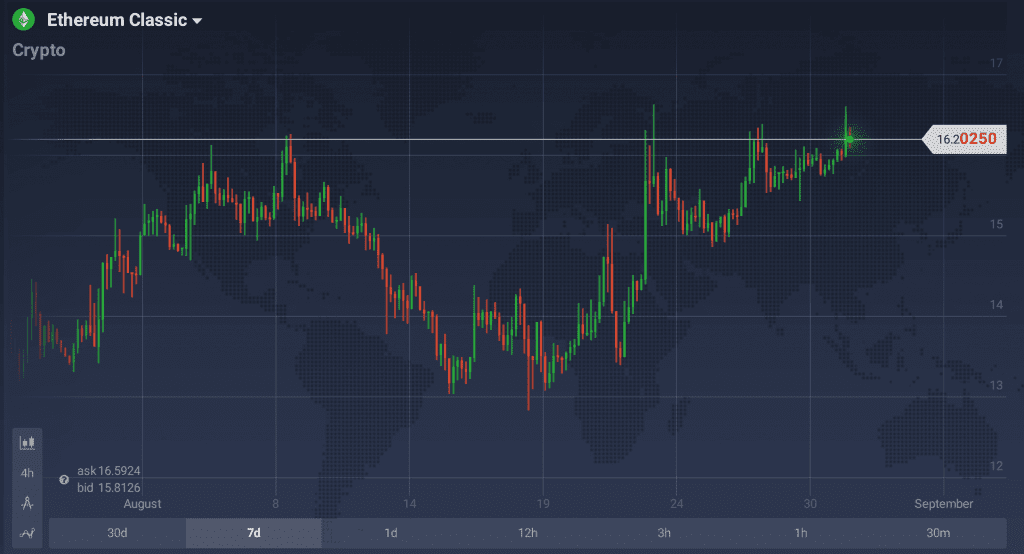Viewport: 1024px width, 554px height.
Task: Open the drawing tools compass icon
Action: [27, 503]
